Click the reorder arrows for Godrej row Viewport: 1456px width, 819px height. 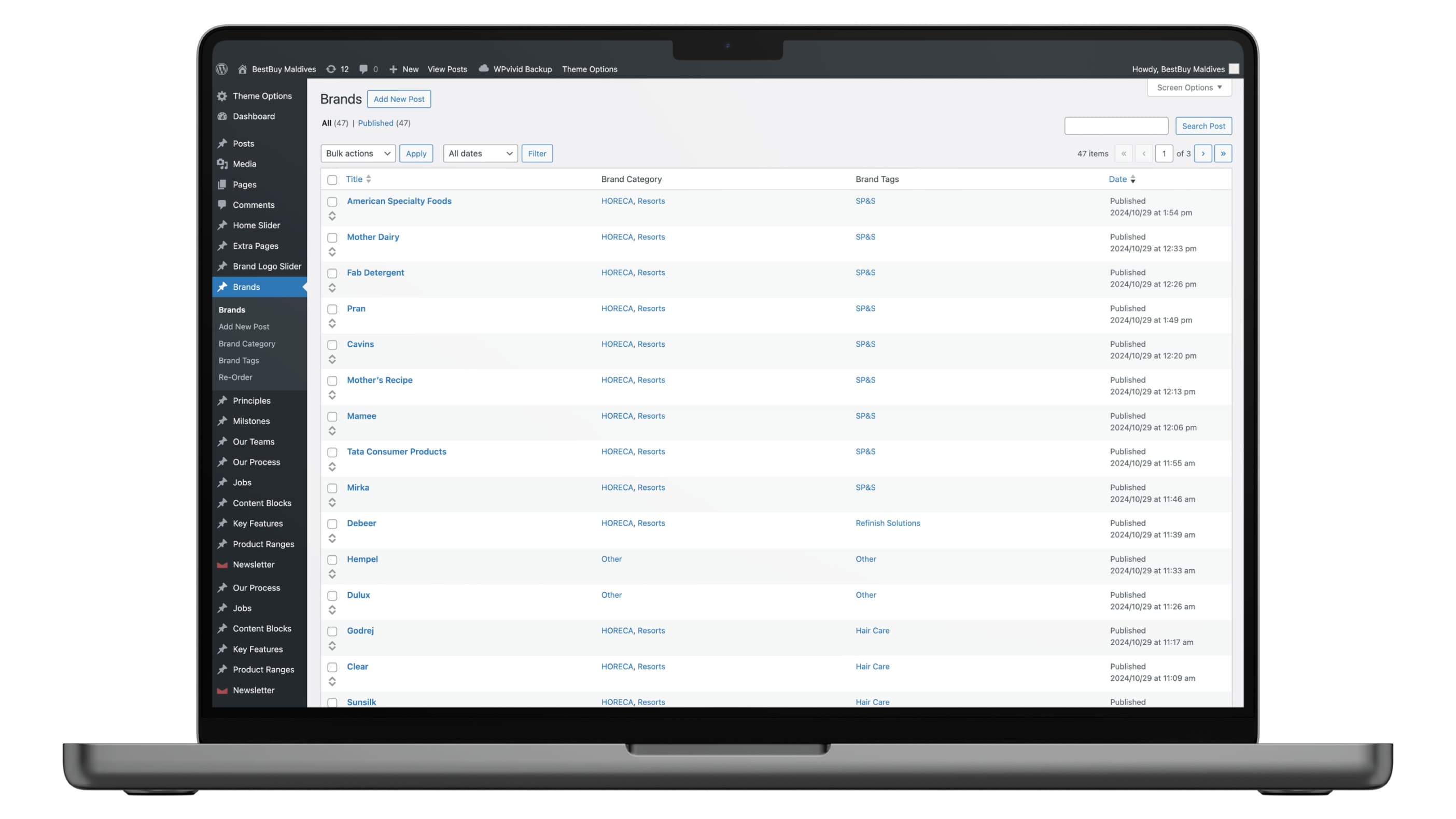[332, 645]
